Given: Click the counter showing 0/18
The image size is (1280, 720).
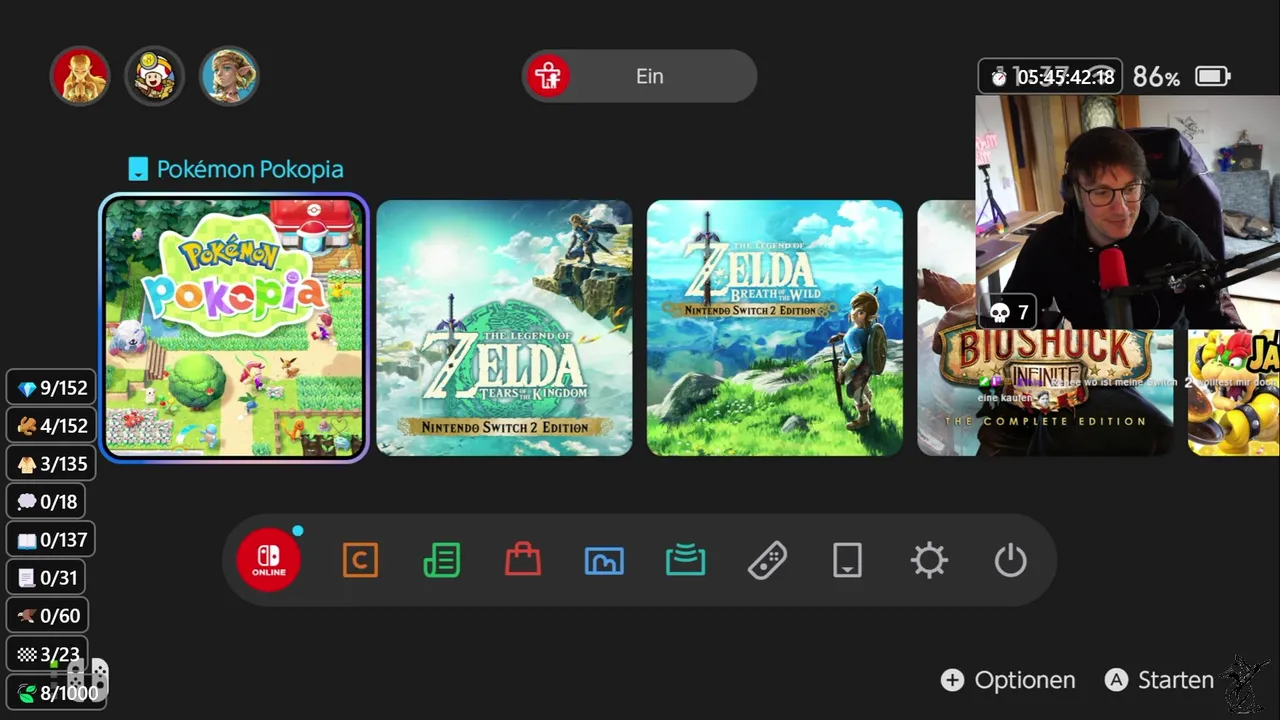Looking at the screenshot, I should coord(47,502).
